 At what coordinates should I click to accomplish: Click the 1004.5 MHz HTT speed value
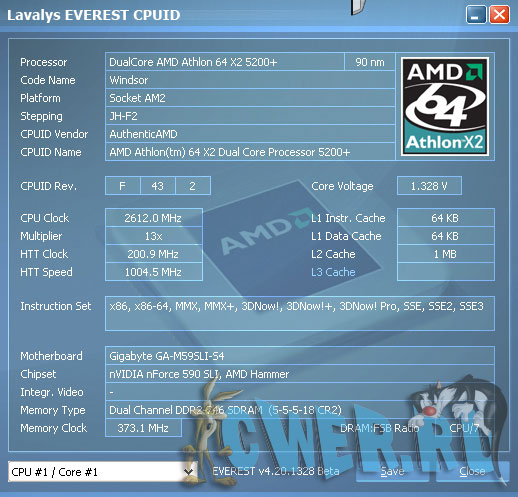click(154, 272)
